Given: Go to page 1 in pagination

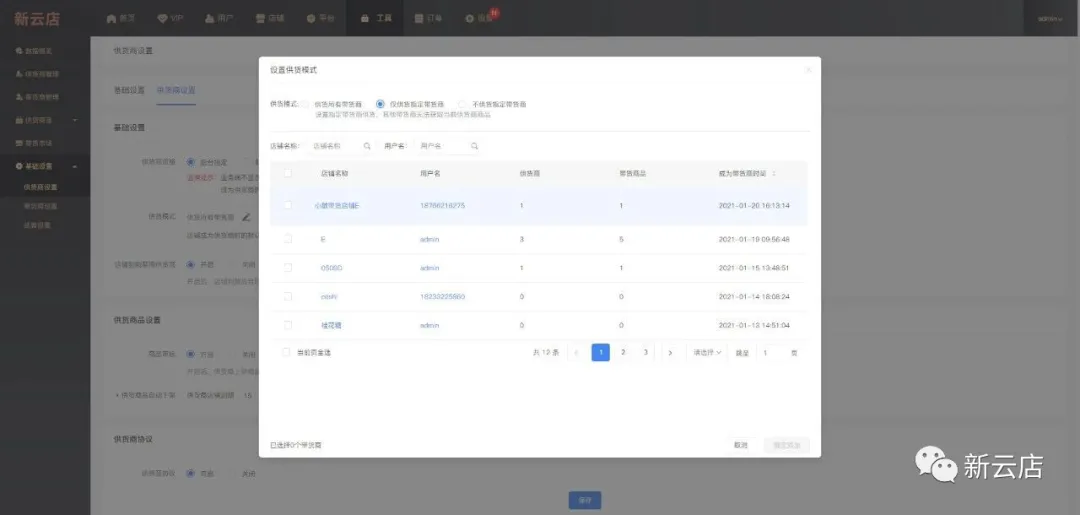Looking at the screenshot, I should coord(601,353).
